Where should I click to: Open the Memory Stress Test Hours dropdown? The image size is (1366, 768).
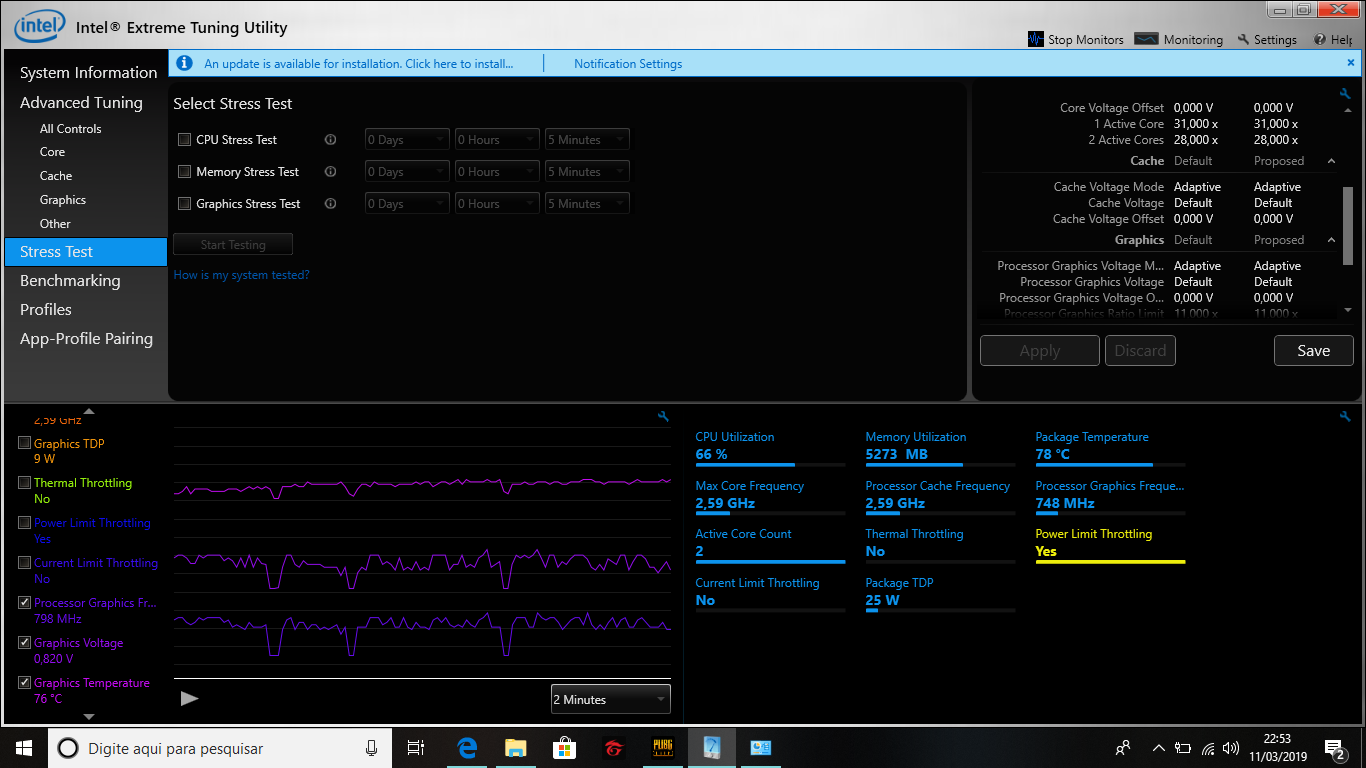497,172
